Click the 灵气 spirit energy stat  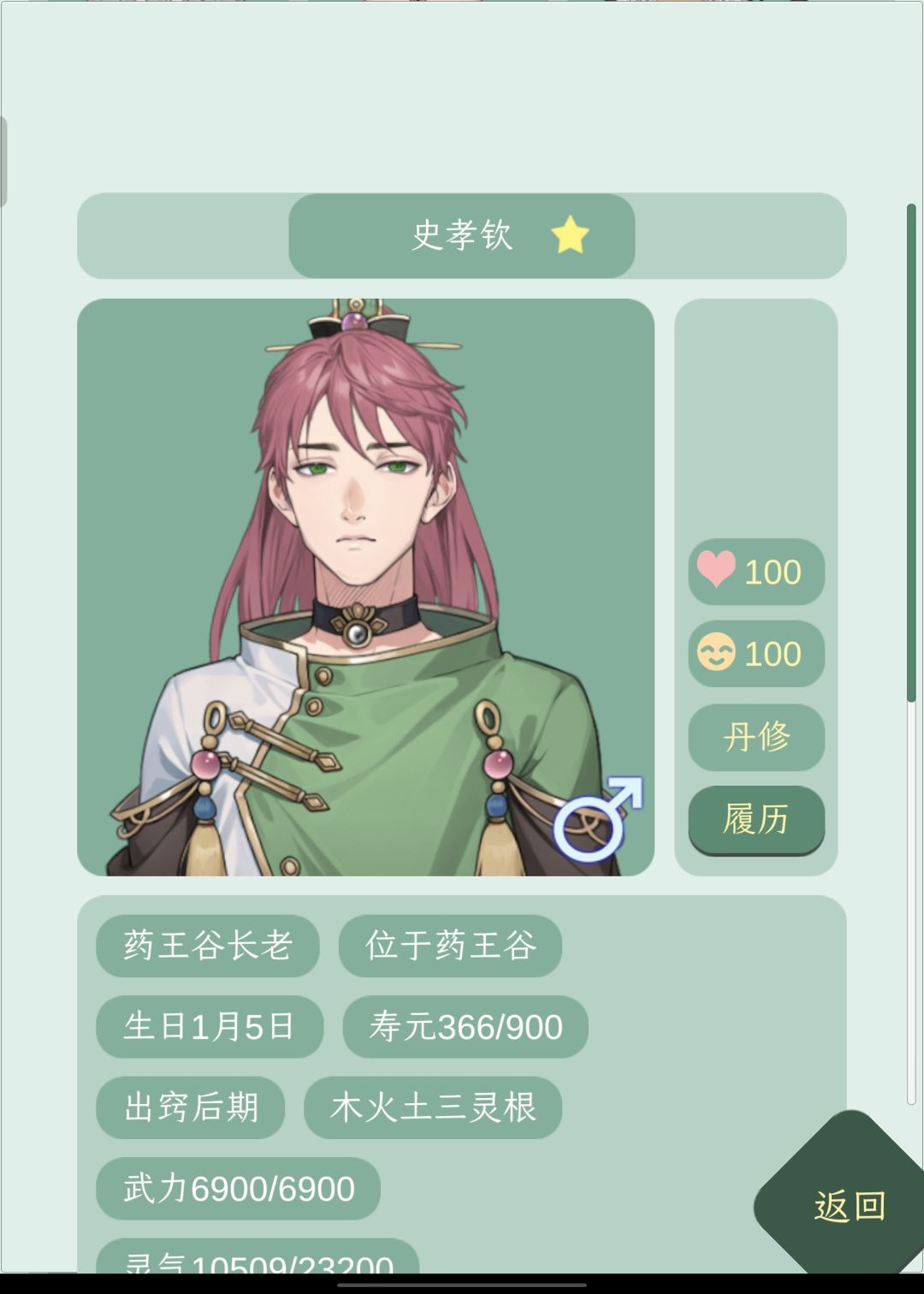click(258, 1256)
